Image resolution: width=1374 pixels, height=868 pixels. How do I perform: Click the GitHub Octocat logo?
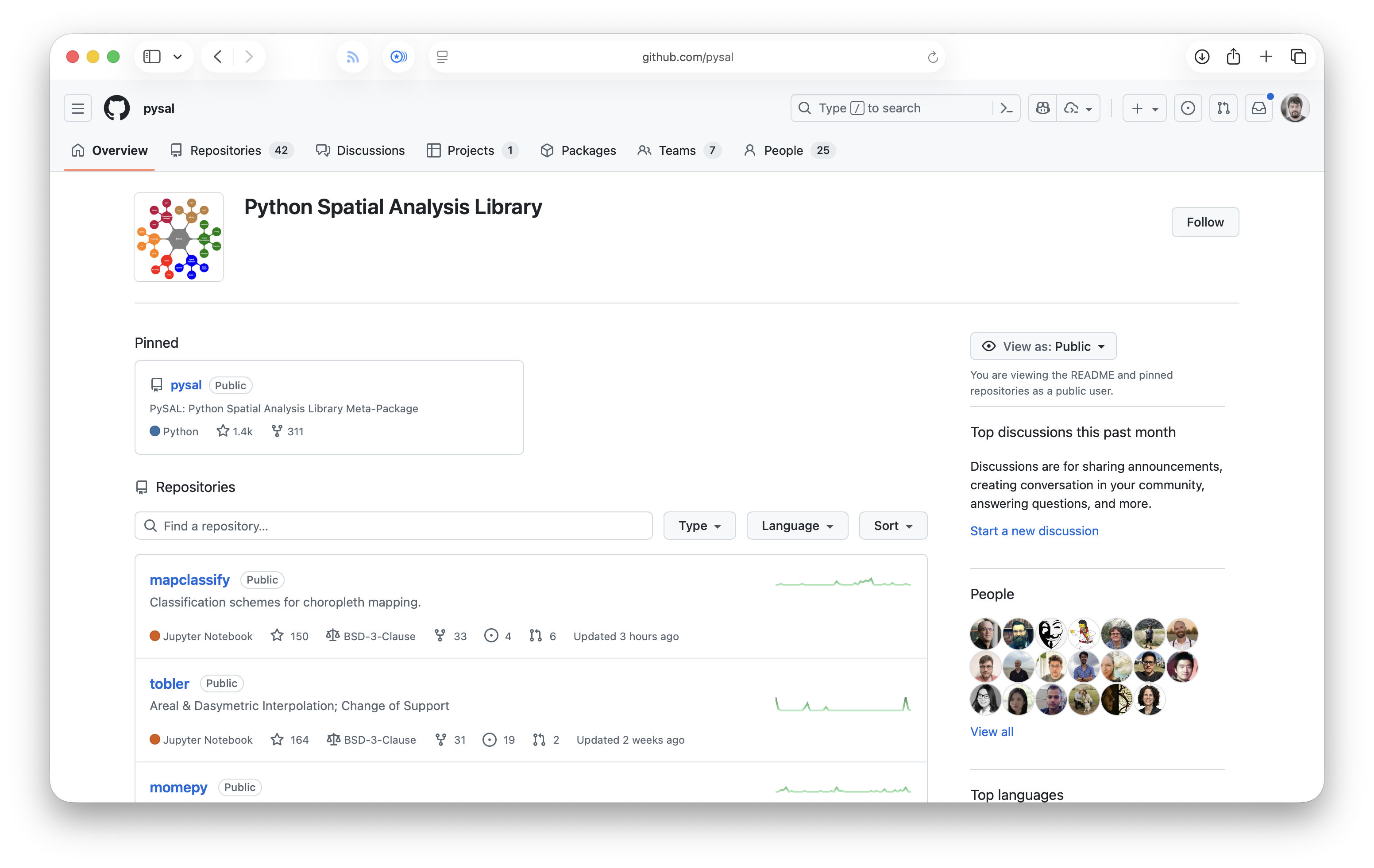[116, 108]
